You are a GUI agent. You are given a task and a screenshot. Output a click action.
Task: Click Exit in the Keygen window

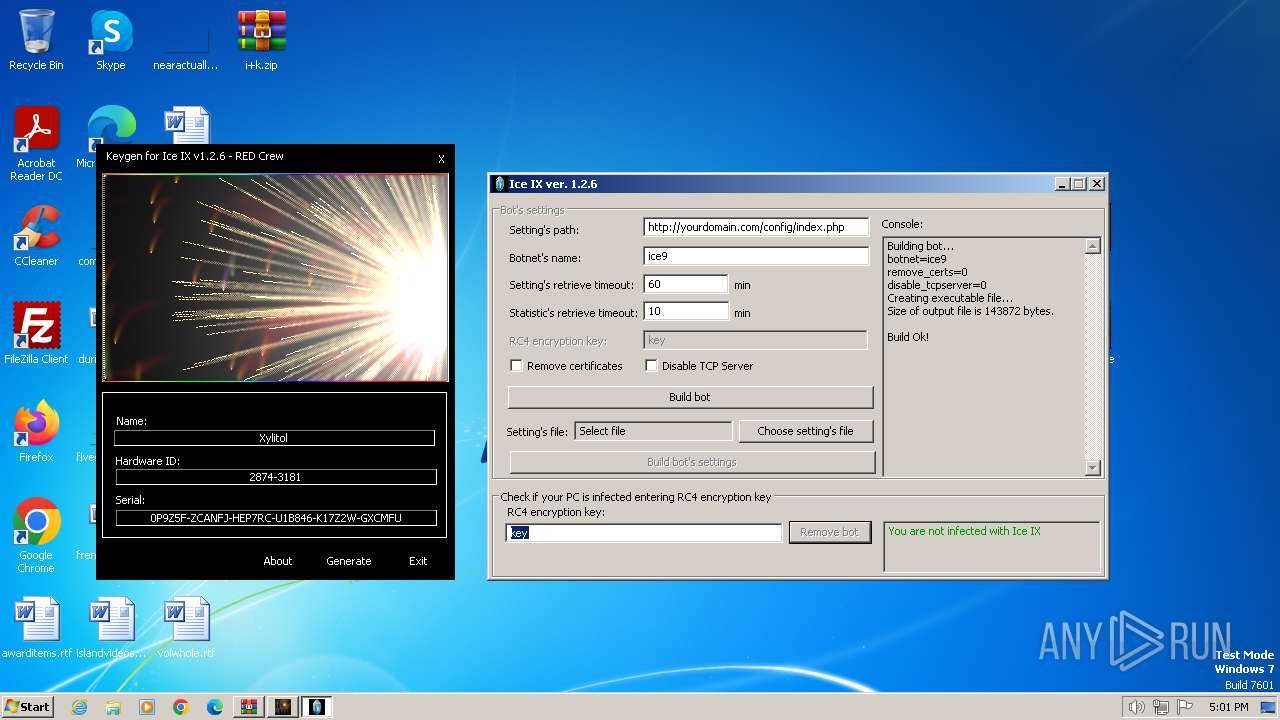point(418,561)
